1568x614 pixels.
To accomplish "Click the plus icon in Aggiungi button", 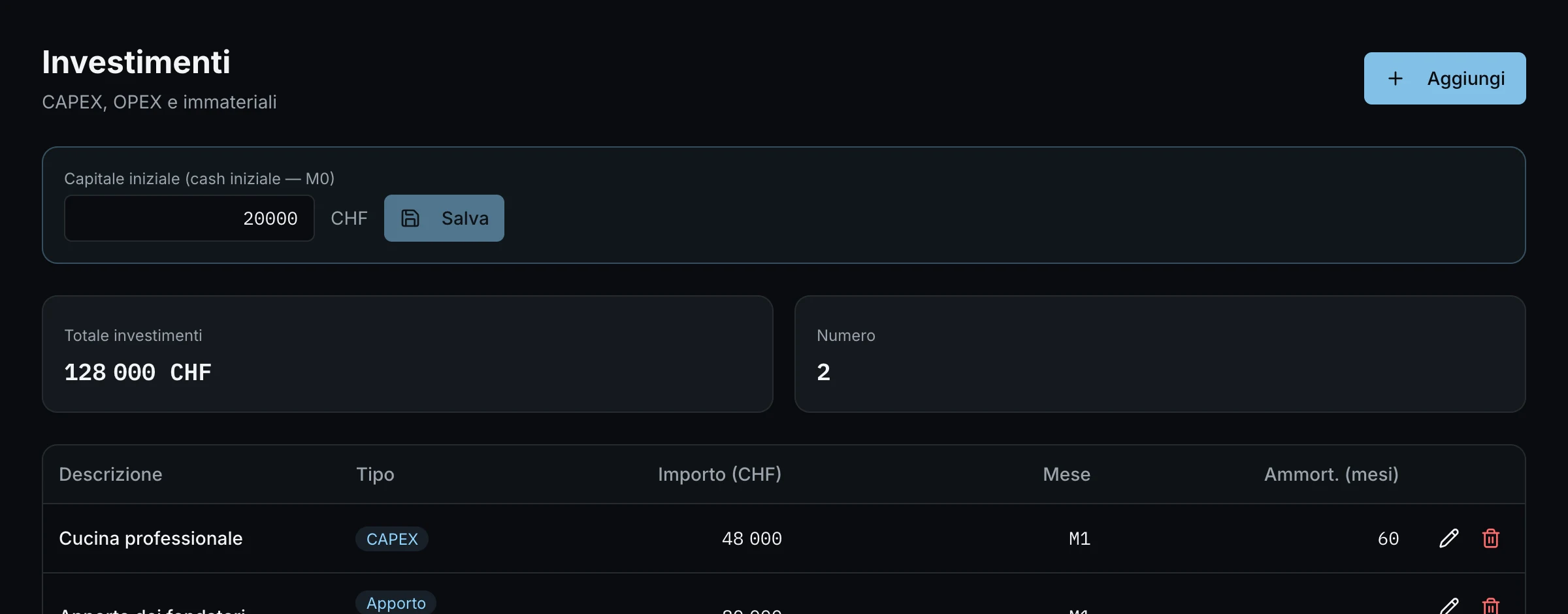I will pos(1395,78).
